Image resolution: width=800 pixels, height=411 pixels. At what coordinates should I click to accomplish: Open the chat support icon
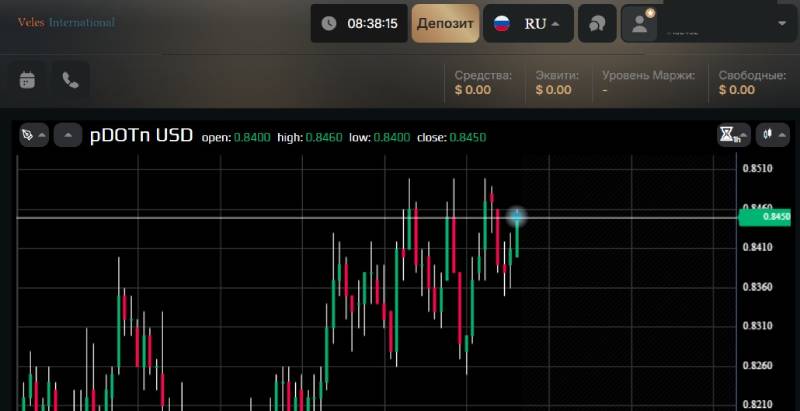[x=597, y=23]
